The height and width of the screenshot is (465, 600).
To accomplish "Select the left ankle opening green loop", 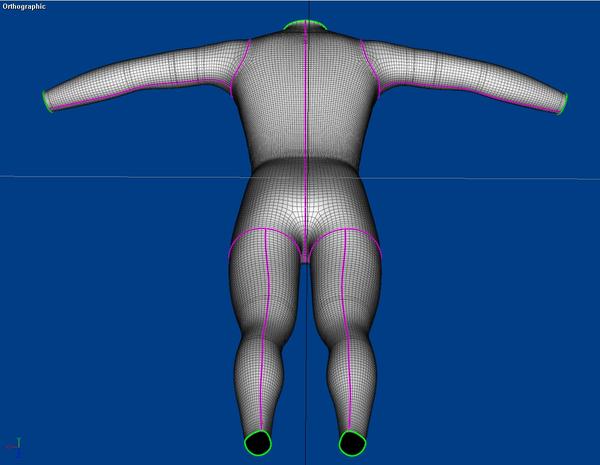I will [x=258, y=442].
